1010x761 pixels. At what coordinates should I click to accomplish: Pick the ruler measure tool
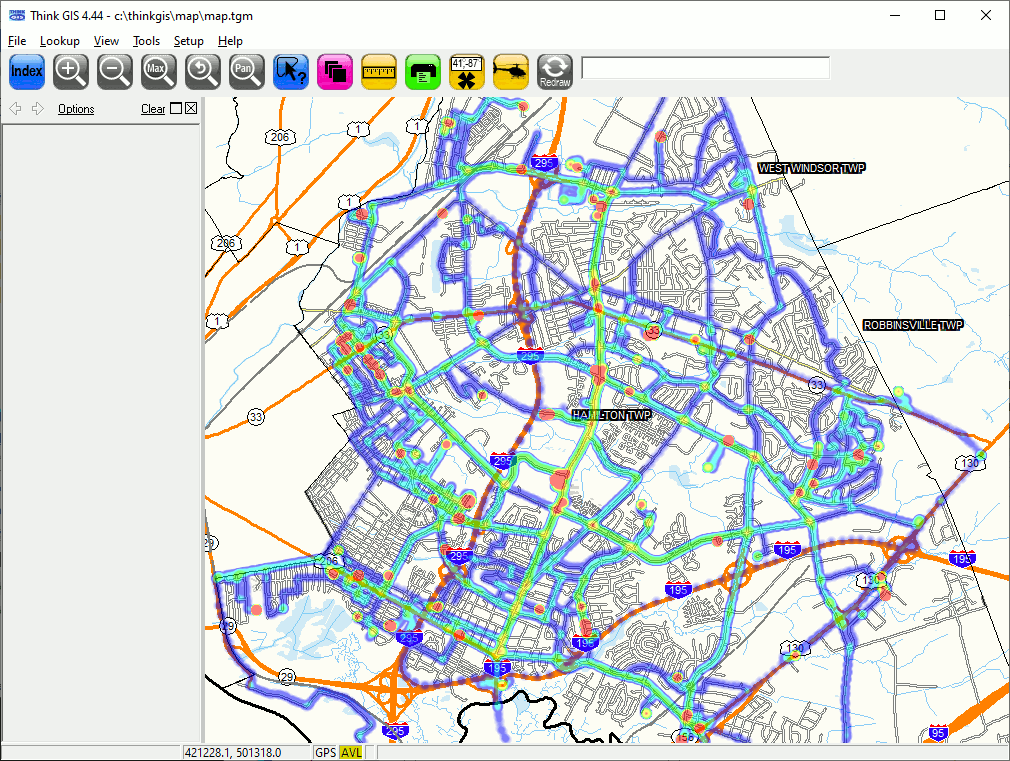pyautogui.click(x=379, y=71)
